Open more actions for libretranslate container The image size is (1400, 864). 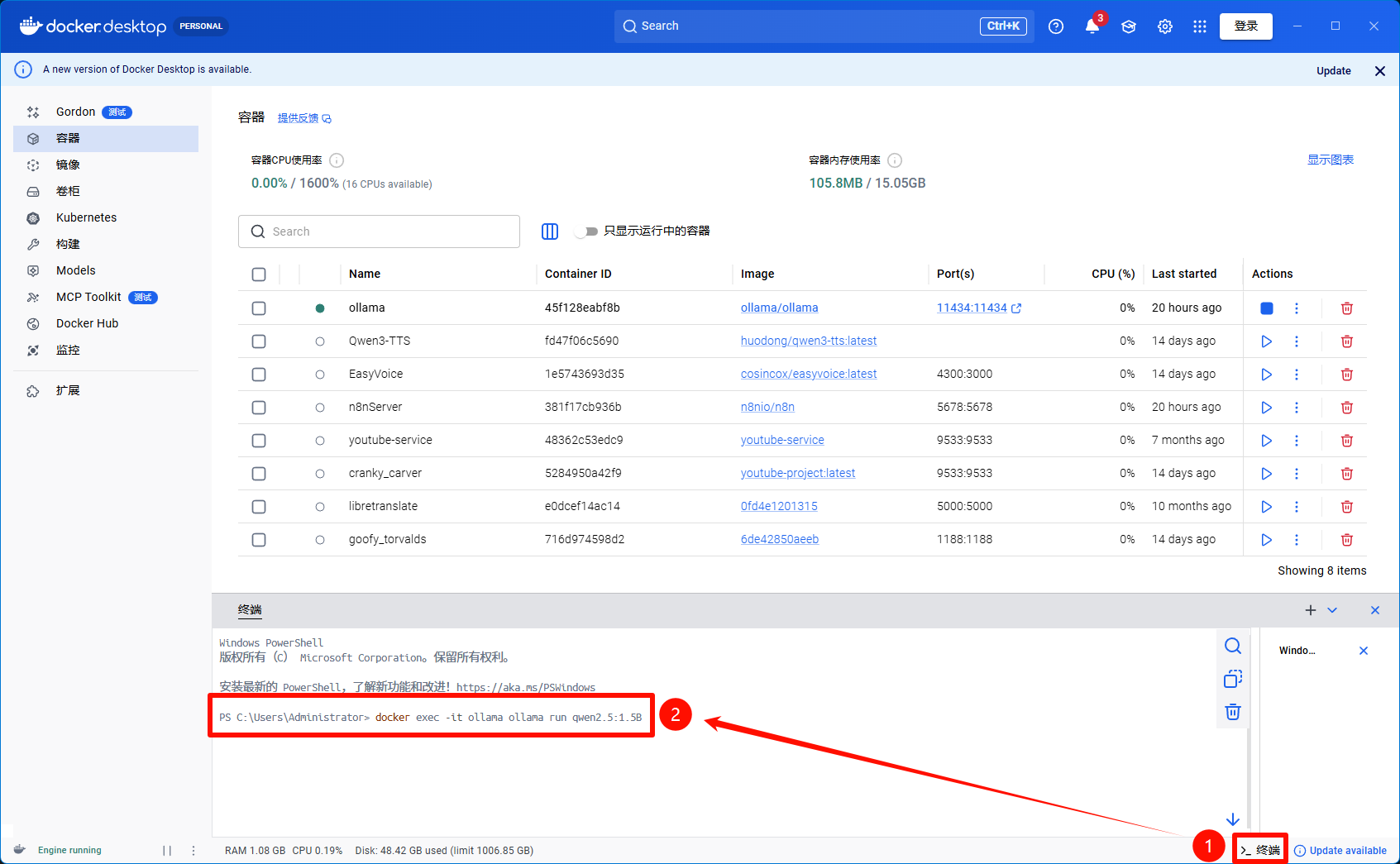(1297, 507)
